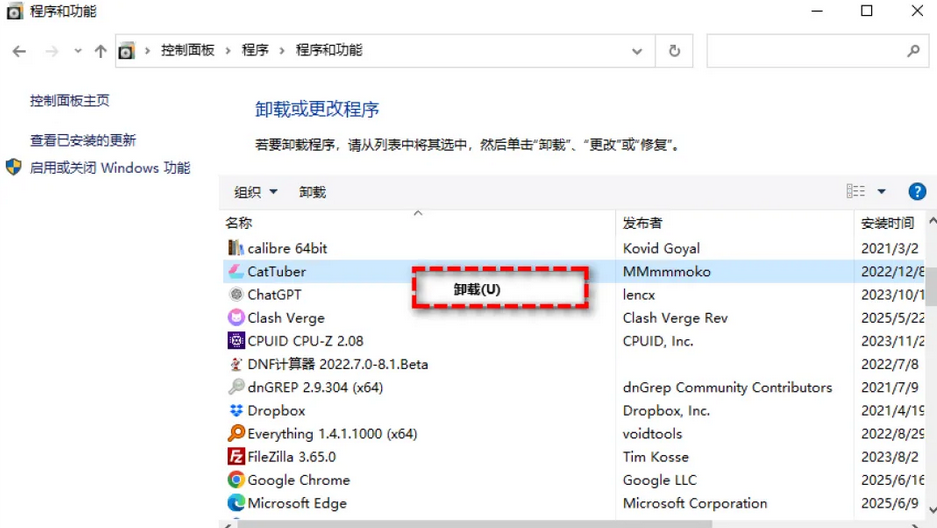
Task: Click the Google Chrome icon
Action: pyautogui.click(x=236, y=480)
